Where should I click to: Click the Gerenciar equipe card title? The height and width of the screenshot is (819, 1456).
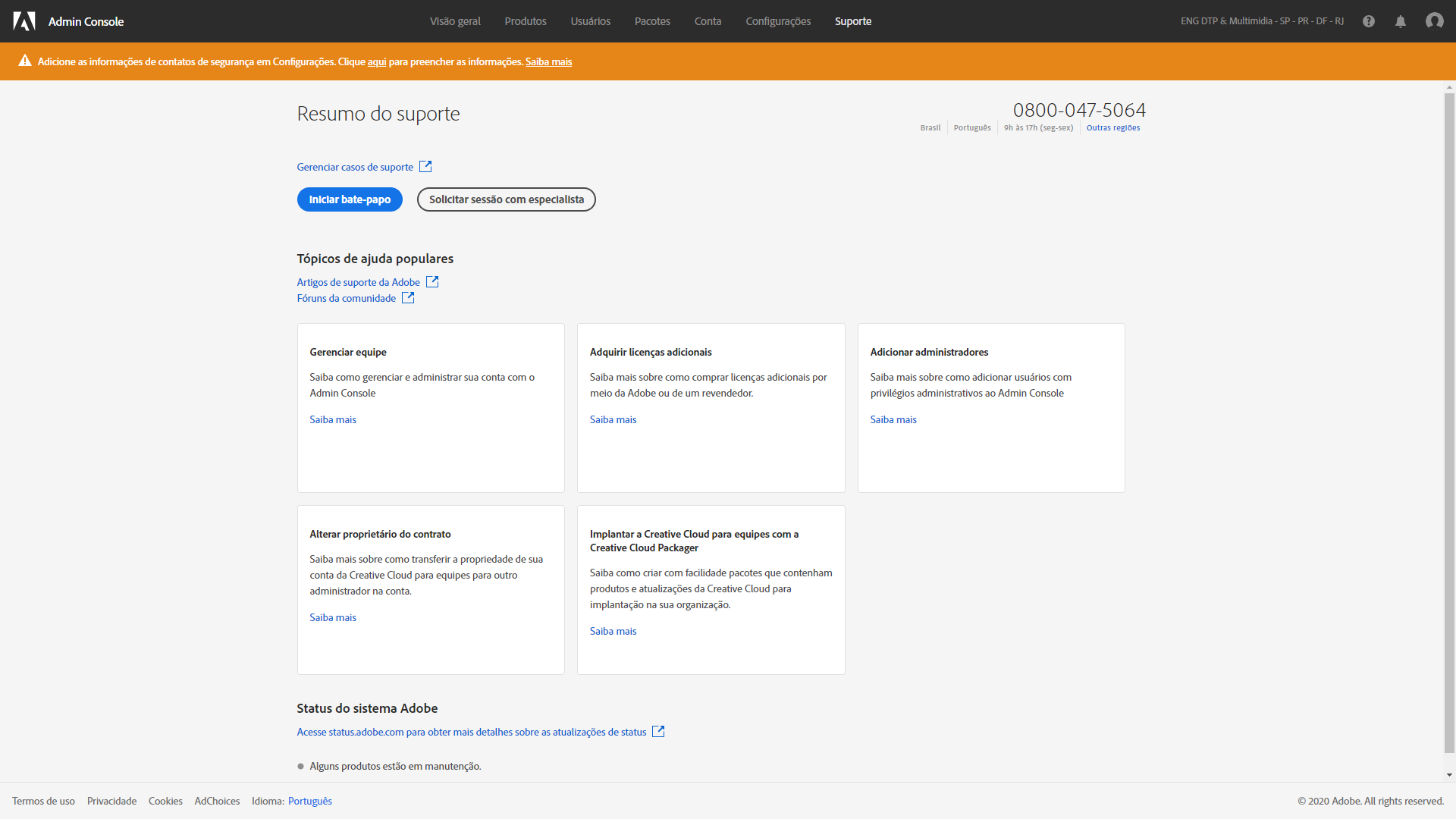[348, 352]
